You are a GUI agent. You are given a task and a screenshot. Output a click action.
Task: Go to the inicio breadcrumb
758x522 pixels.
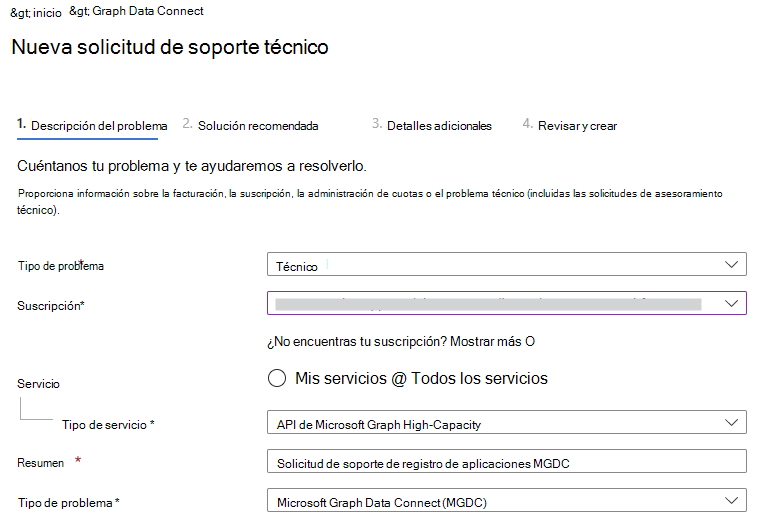tap(47, 13)
